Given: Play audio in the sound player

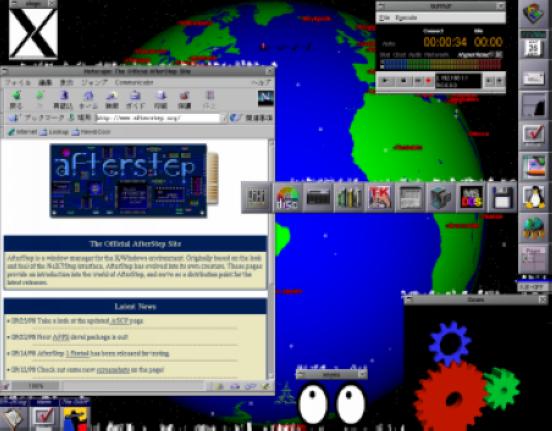Looking at the screenshot, I should 385,81.
